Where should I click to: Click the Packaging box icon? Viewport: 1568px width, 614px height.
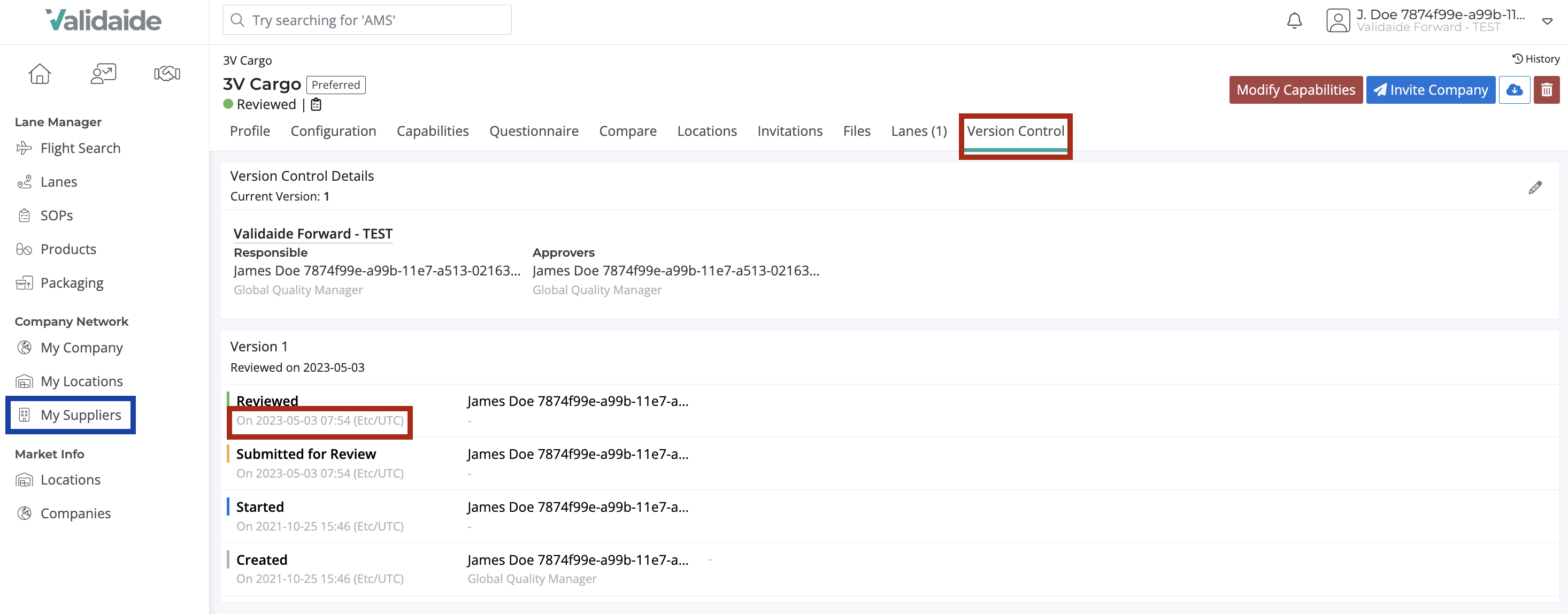coord(24,283)
